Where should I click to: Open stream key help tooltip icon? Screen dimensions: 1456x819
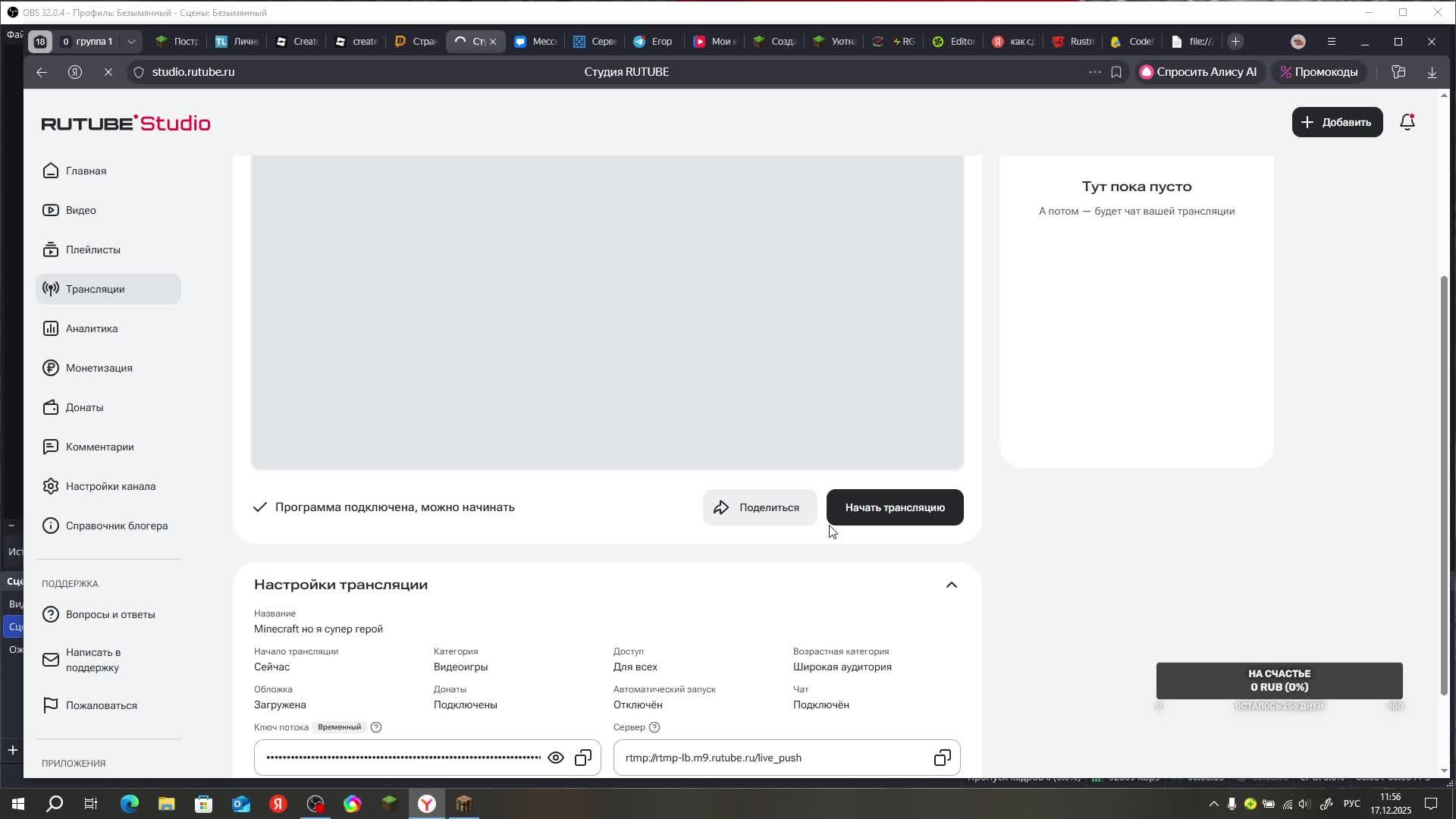376,727
